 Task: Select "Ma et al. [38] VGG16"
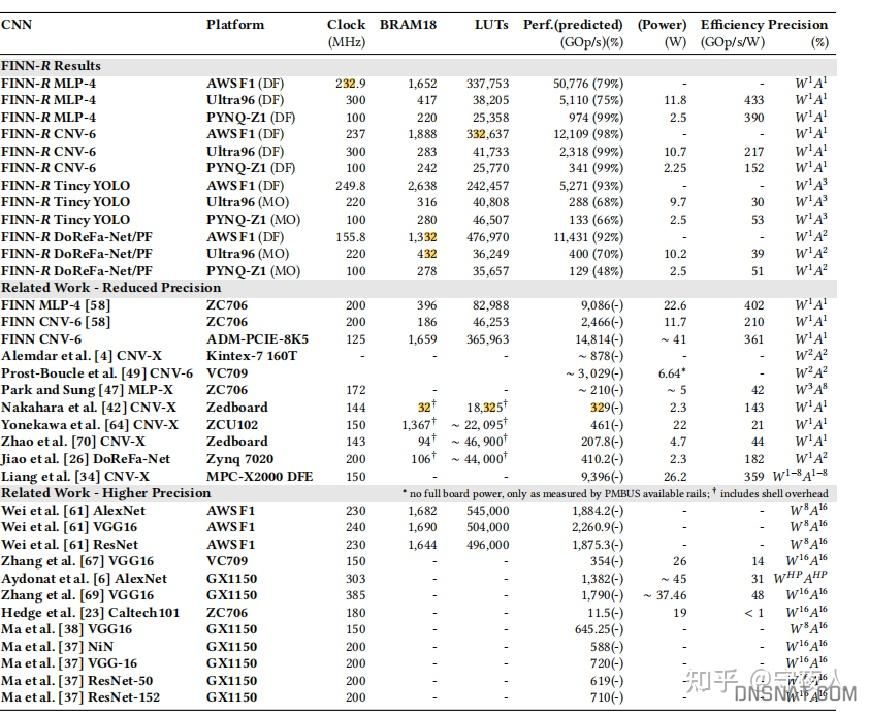pyautogui.click(x=67, y=629)
